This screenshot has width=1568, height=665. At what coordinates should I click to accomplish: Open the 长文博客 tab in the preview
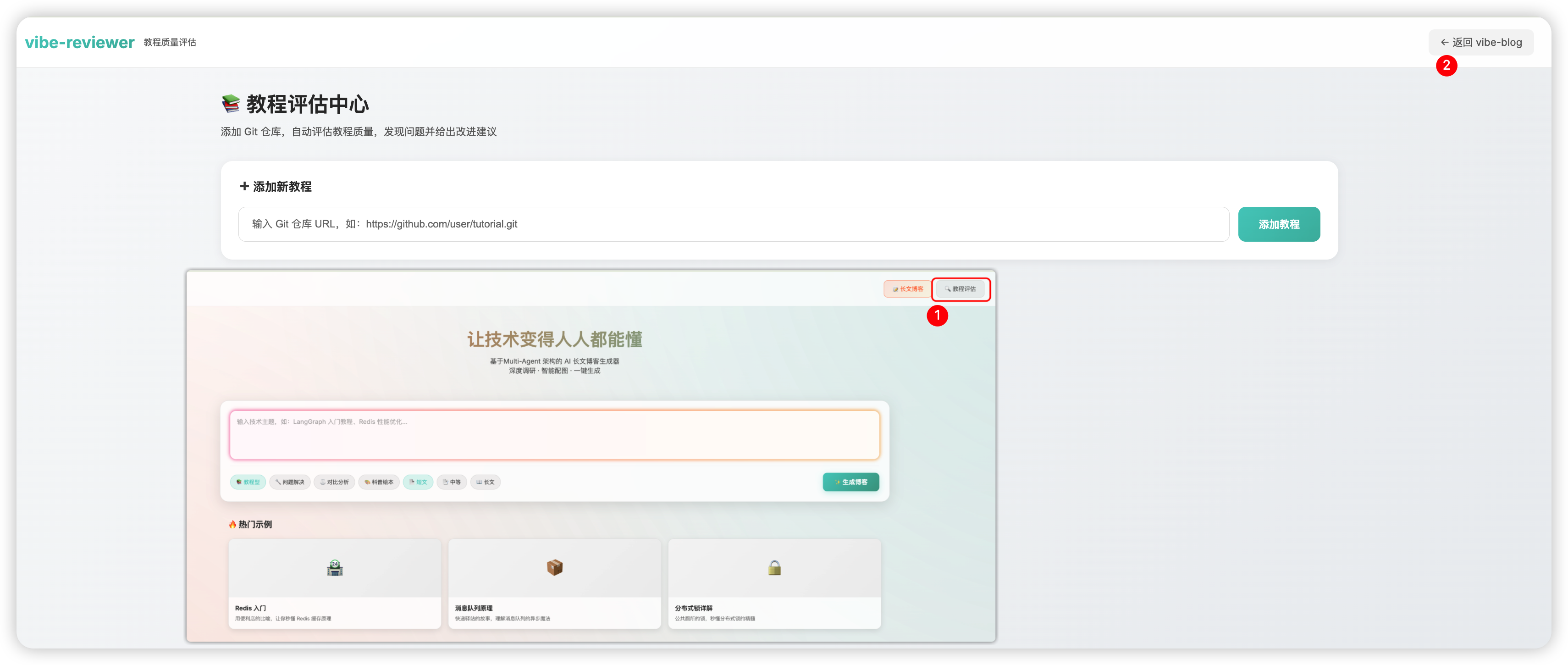(907, 288)
